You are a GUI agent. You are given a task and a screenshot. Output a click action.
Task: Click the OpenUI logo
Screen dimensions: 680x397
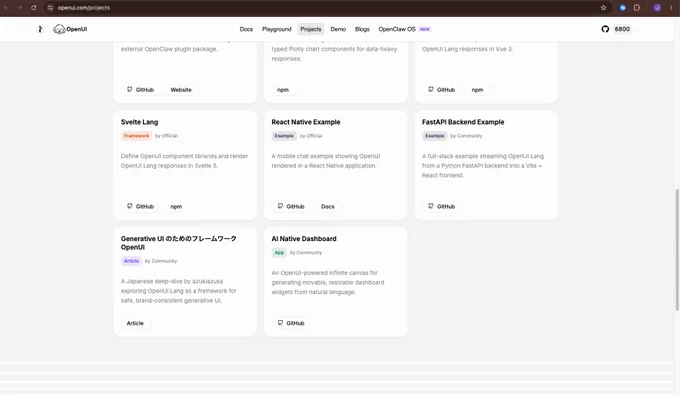(70, 29)
